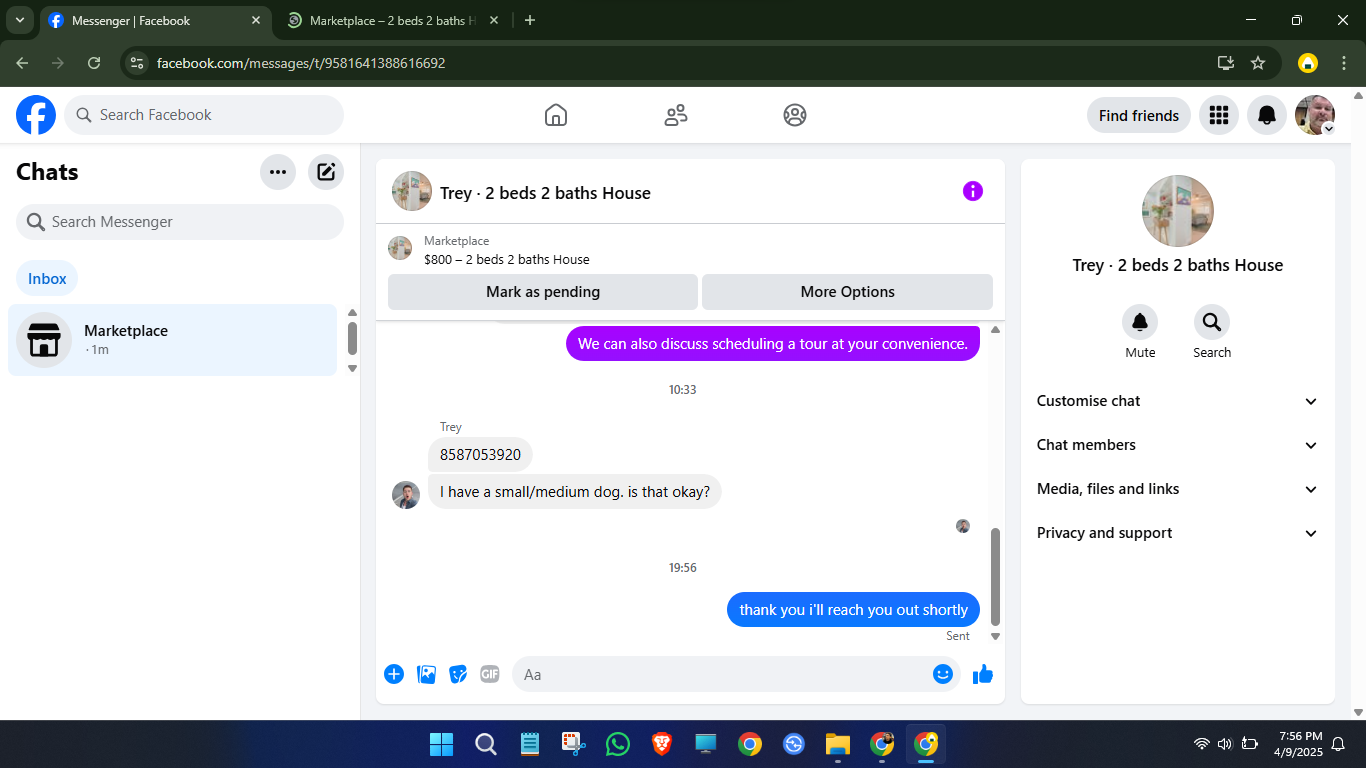
Task: Open the Wi-Fi network tray icon
Action: pyautogui.click(x=1202, y=744)
